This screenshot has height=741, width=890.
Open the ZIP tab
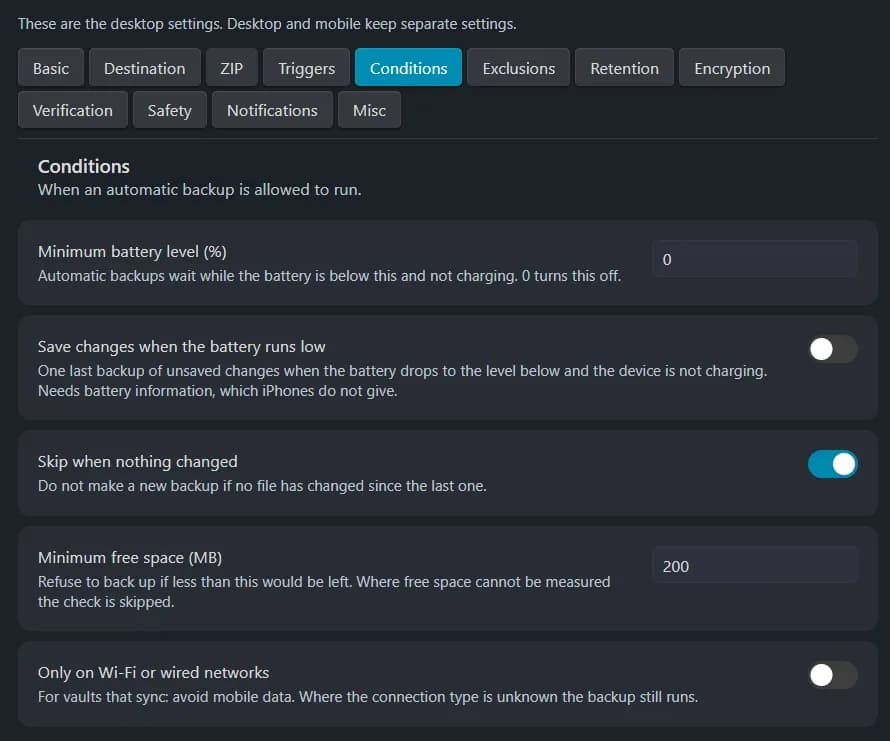[232, 68]
